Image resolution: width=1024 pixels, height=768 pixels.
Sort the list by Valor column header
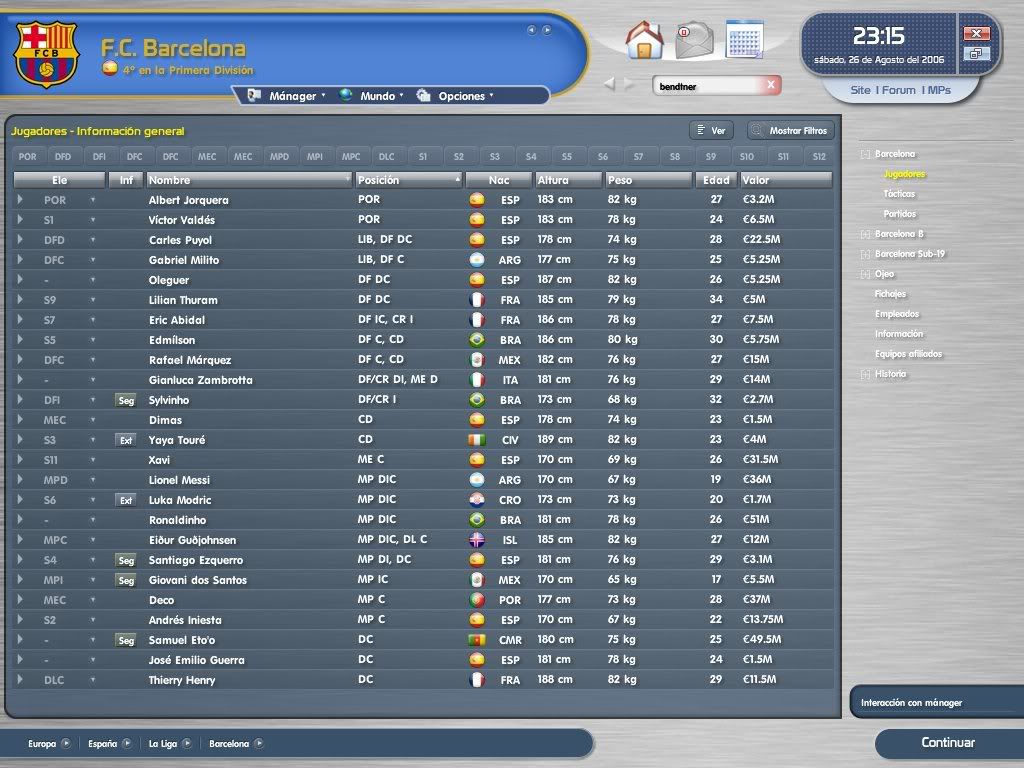(x=786, y=180)
